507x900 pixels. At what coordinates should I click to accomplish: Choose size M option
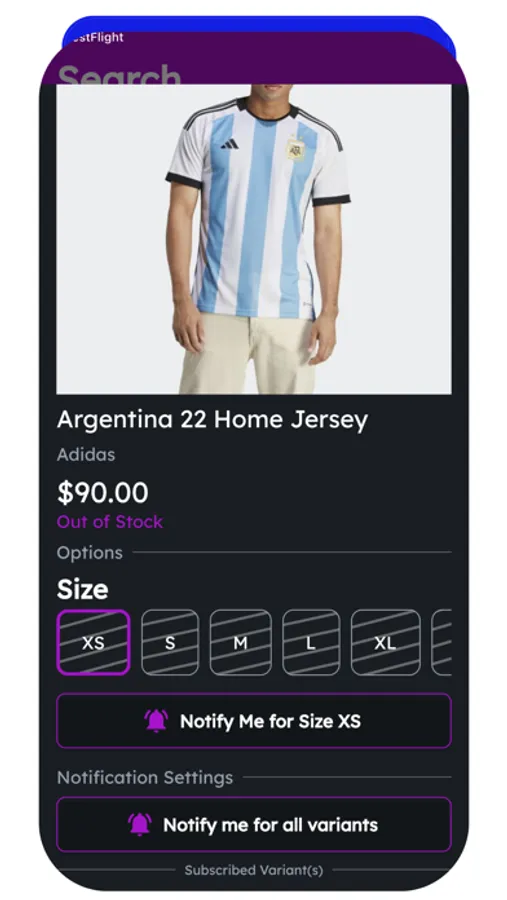tap(241, 642)
